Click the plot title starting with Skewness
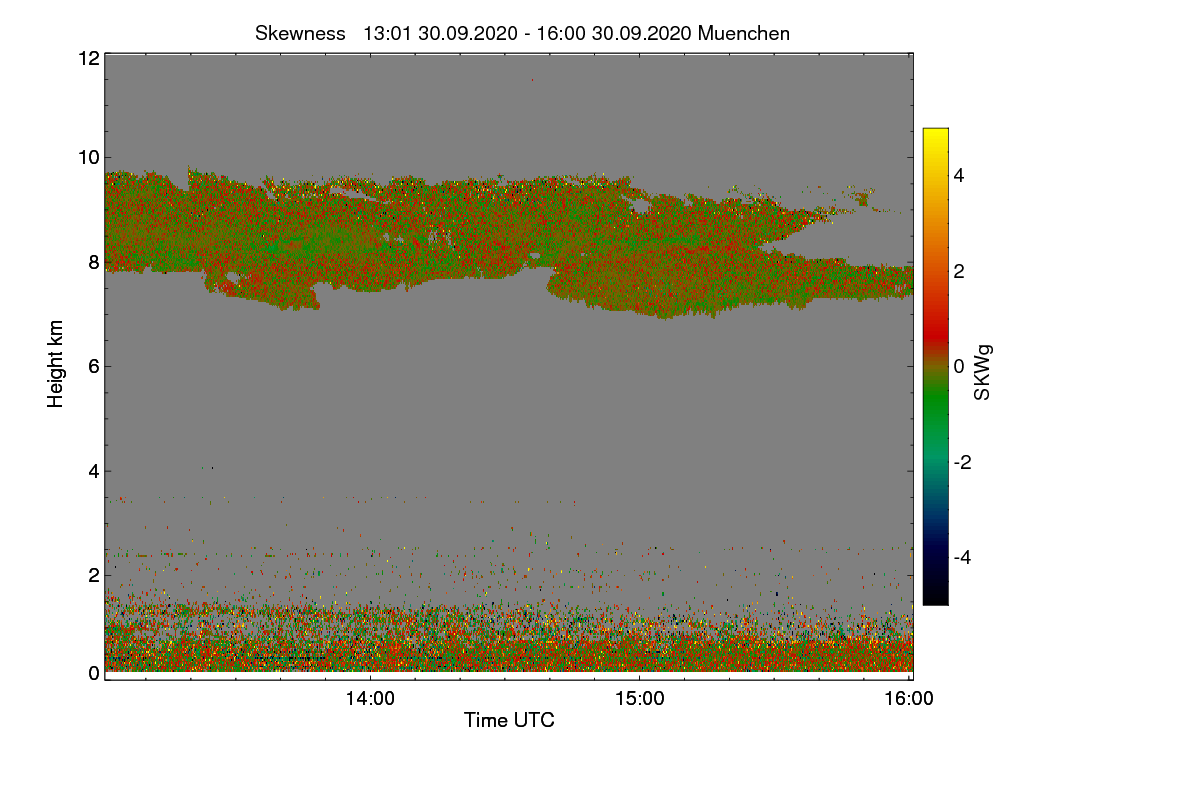Screen dimensions: 1200x800 [522, 33]
